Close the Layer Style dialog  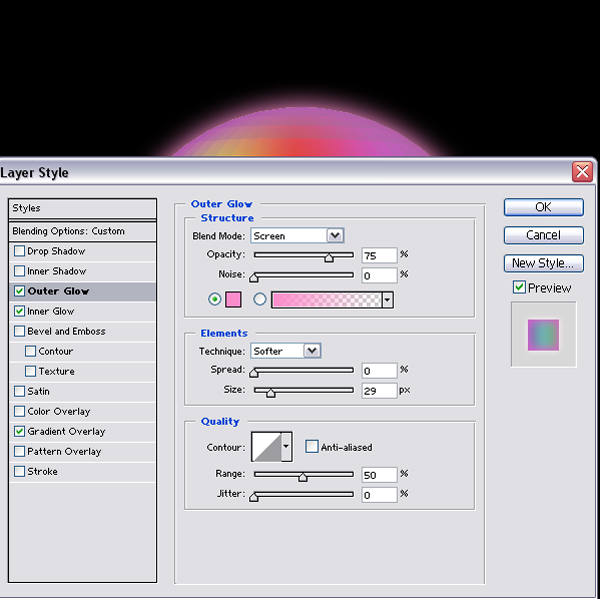tap(582, 171)
